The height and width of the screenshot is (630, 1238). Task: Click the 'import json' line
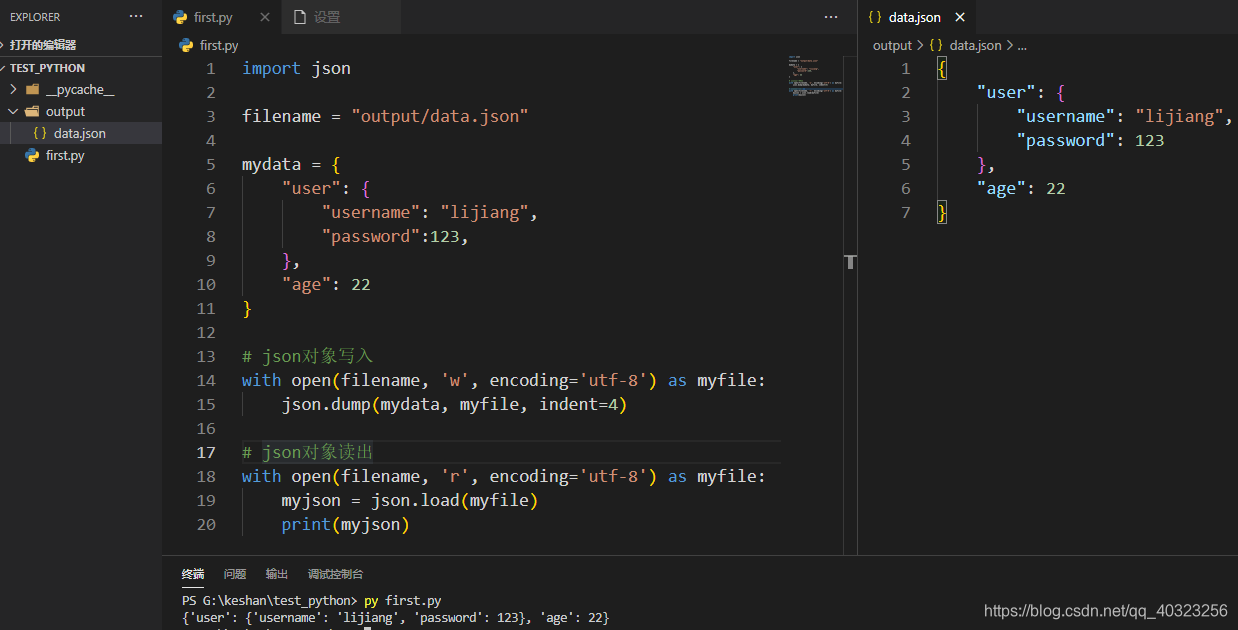coord(296,68)
